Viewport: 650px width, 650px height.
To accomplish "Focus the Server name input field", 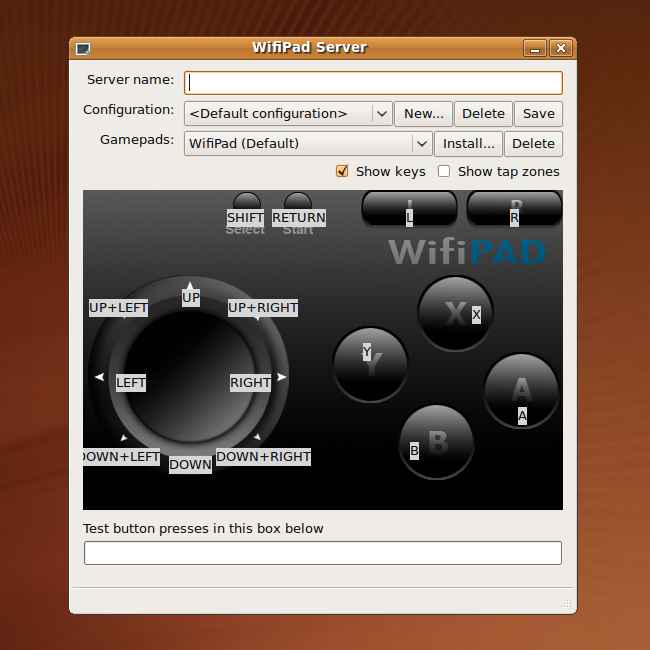I will tap(373, 83).
